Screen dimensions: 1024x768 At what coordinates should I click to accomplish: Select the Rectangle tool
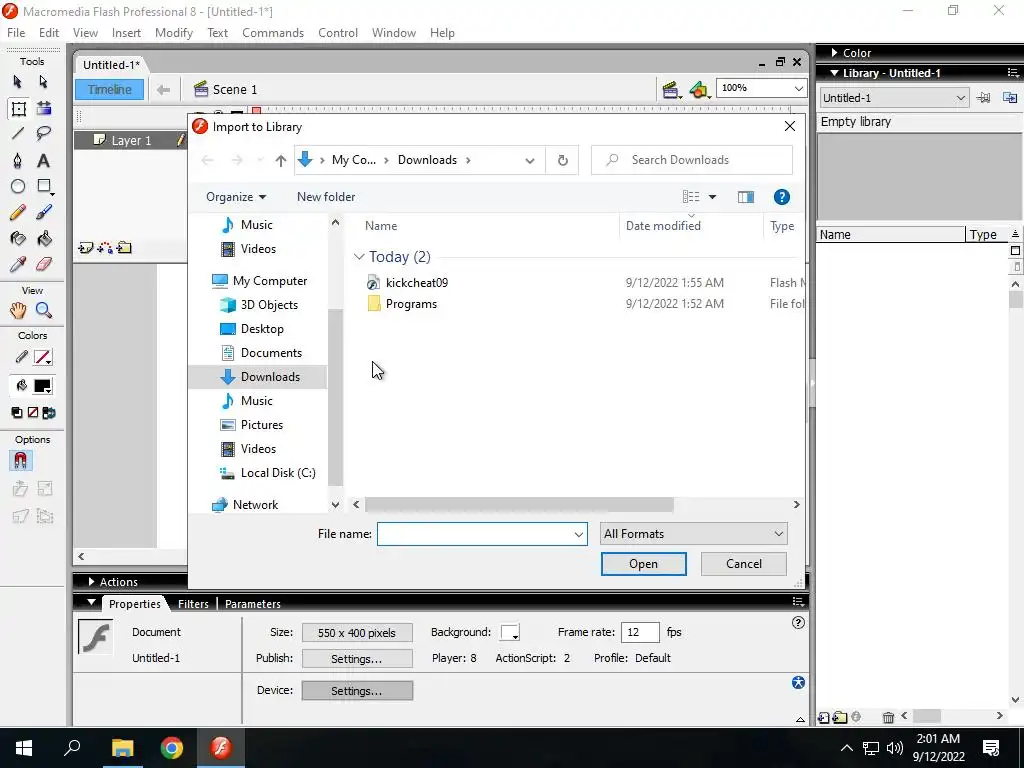[x=44, y=187]
